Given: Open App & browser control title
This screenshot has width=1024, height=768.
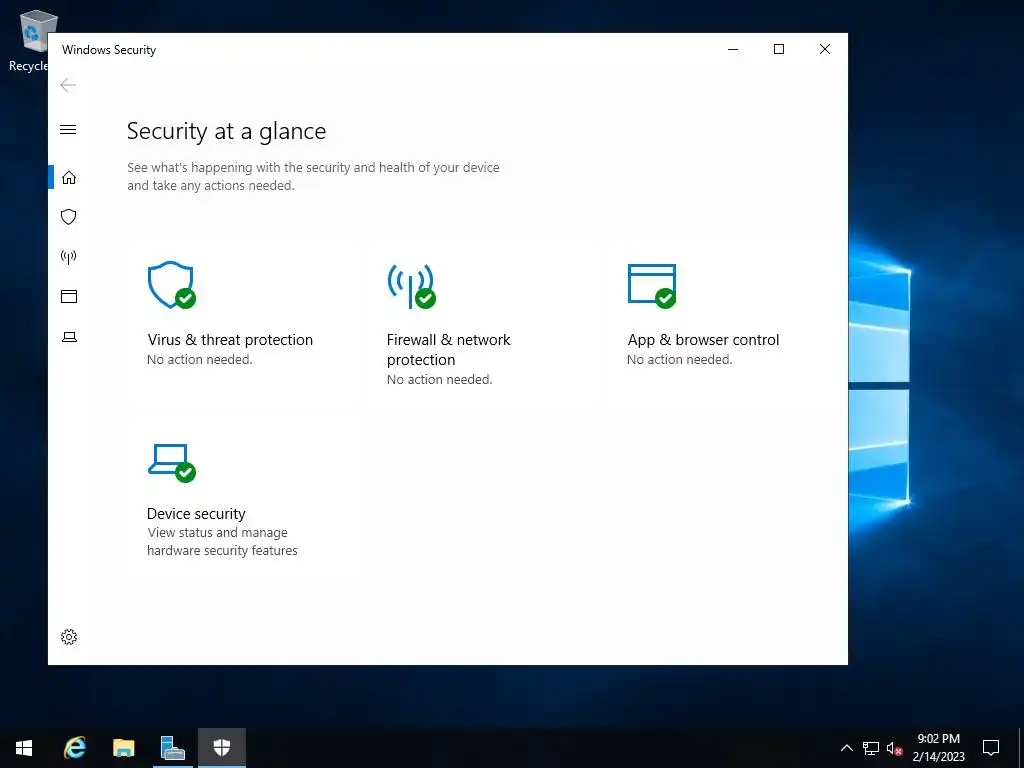Looking at the screenshot, I should [703, 340].
